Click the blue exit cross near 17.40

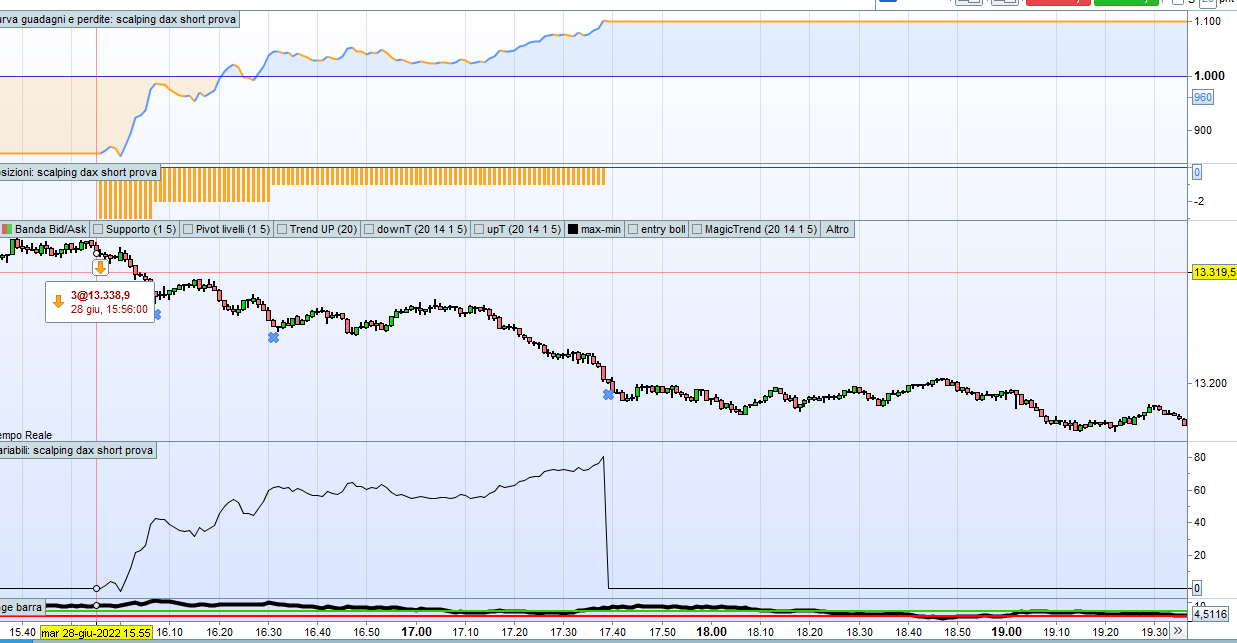(x=608, y=395)
